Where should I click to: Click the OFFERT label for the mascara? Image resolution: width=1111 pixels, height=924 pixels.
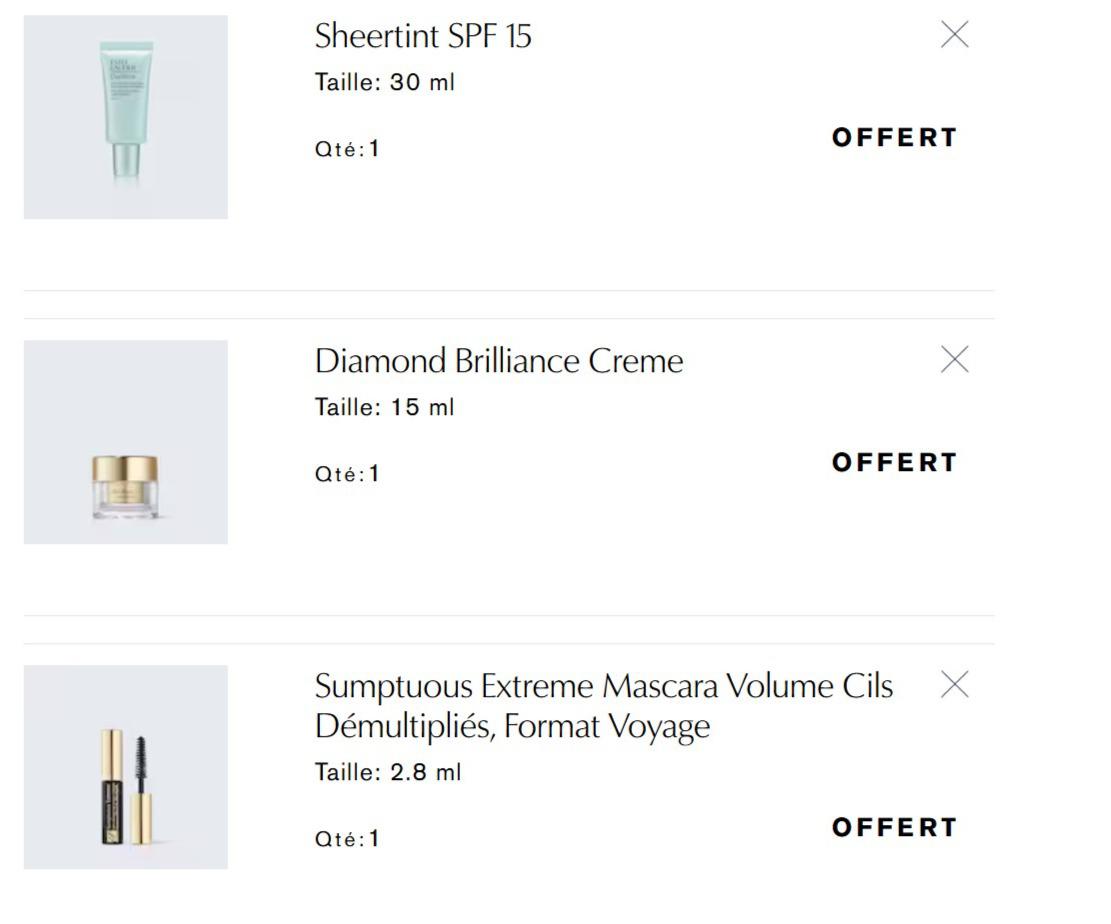[894, 828]
